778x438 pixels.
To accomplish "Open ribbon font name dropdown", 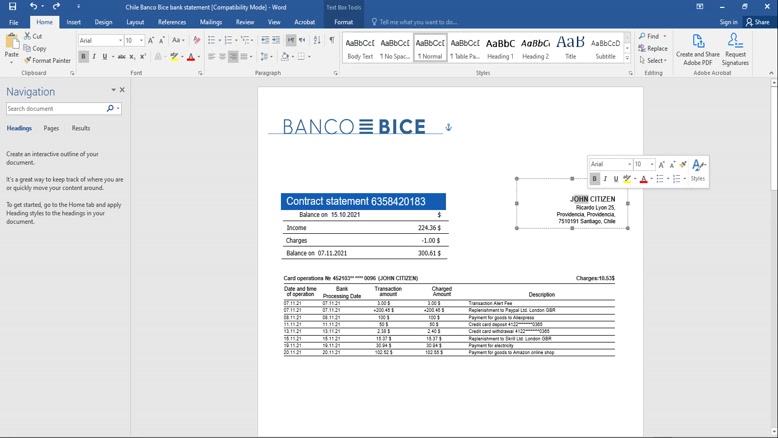I will [x=120, y=40].
